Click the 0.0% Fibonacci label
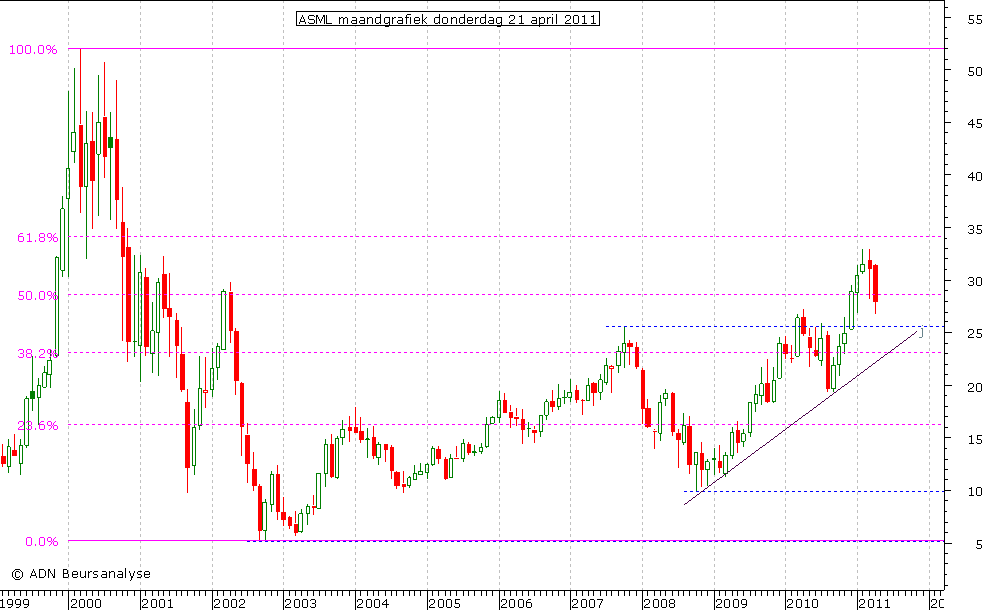The image size is (985, 610). click(x=41, y=542)
